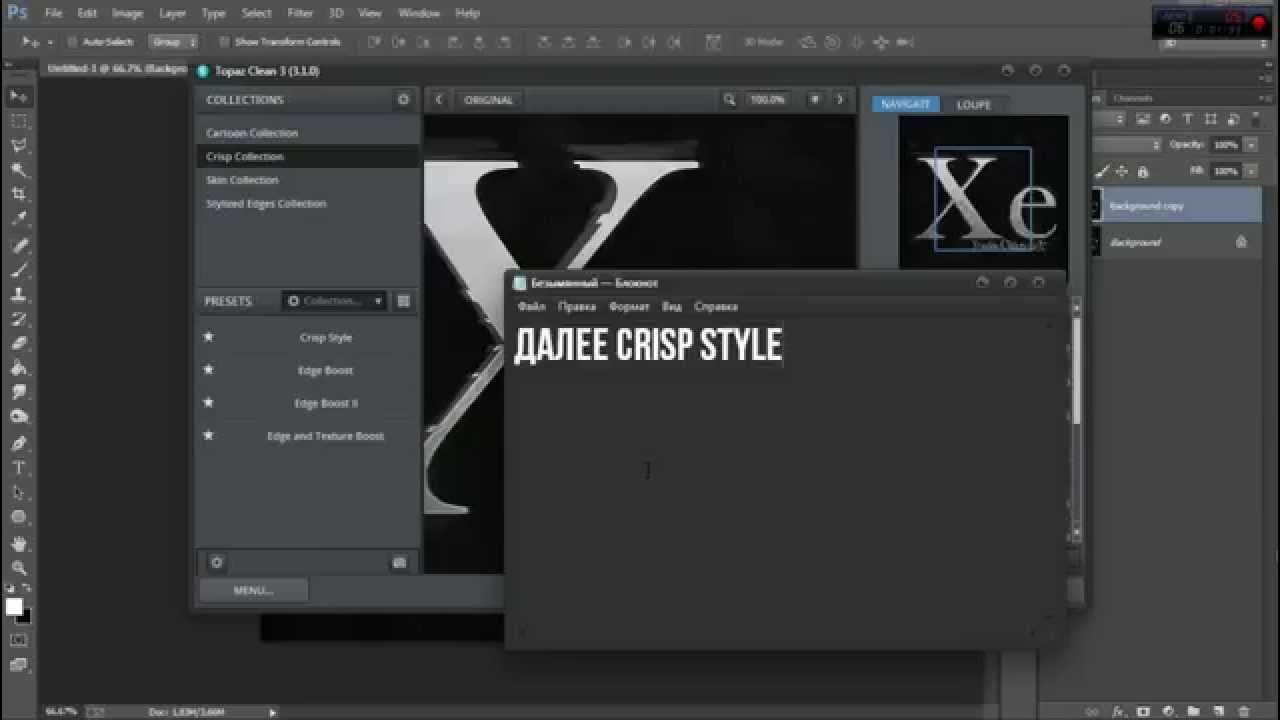This screenshot has height=720, width=1280.
Task: Open Notepad Формат menu
Action: pos(629,307)
